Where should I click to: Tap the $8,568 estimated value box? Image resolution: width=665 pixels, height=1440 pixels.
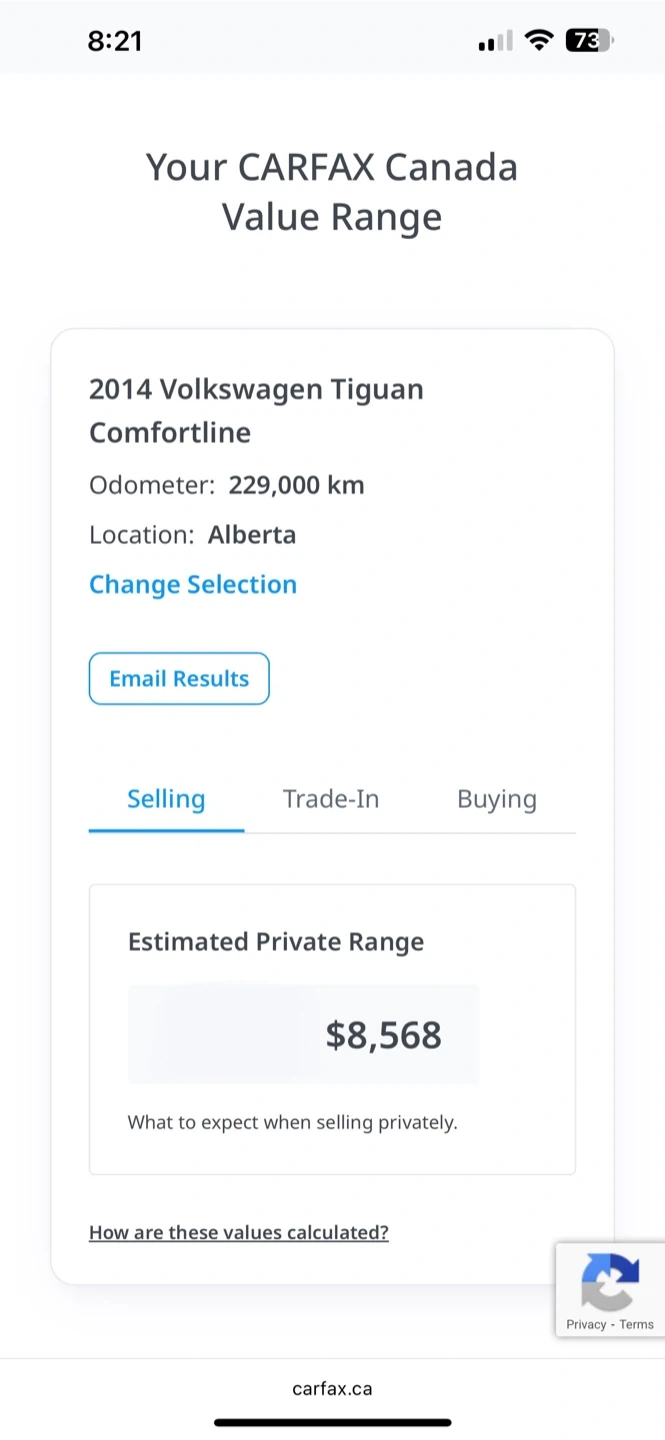coord(303,1035)
